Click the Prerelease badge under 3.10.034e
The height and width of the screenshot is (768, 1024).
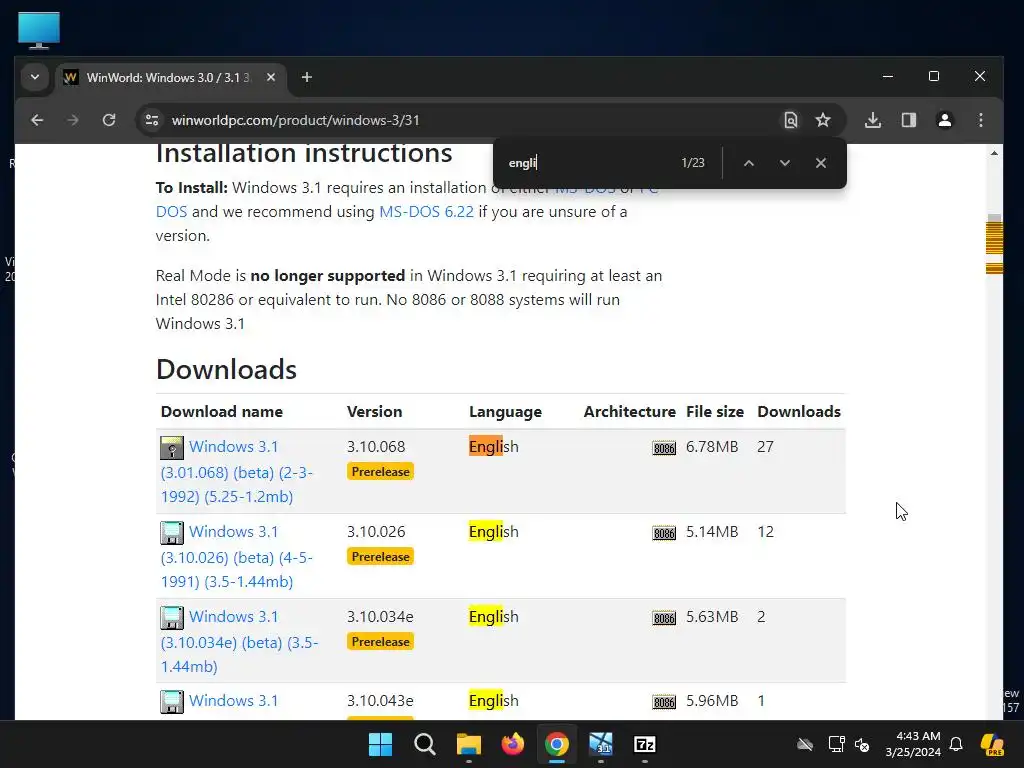point(380,641)
